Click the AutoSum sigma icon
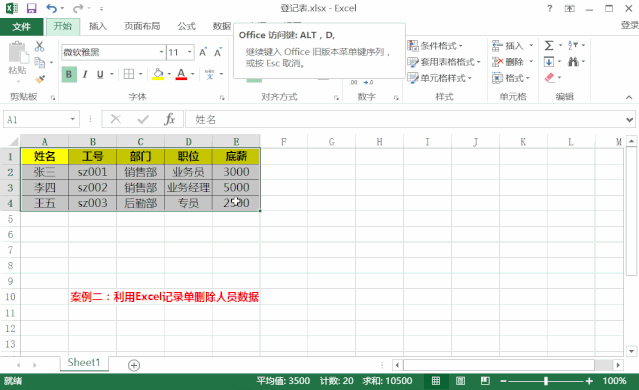This screenshot has height=390, width=639. click(x=549, y=45)
